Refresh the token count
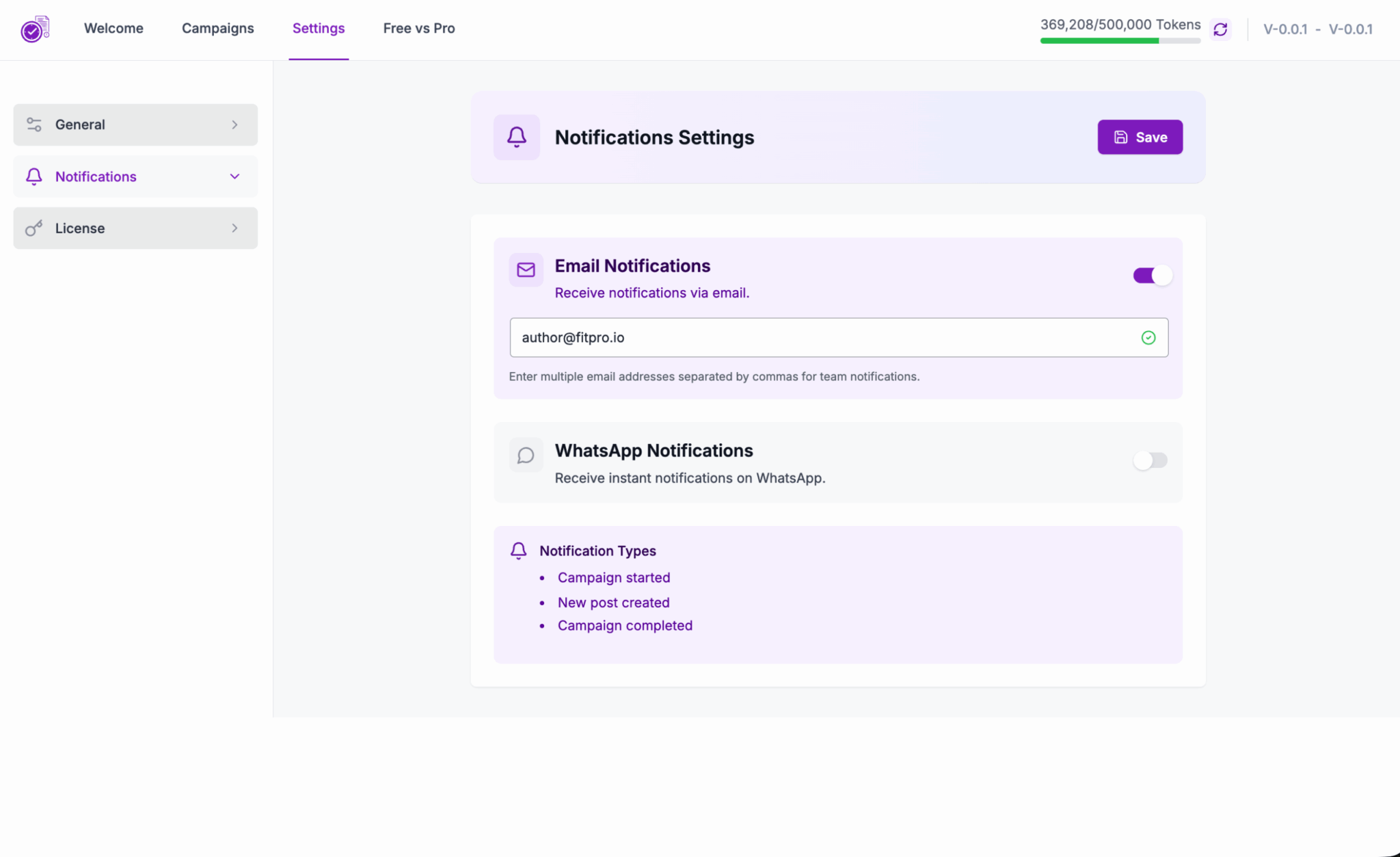This screenshot has width=1400, height=857. 1220,29
